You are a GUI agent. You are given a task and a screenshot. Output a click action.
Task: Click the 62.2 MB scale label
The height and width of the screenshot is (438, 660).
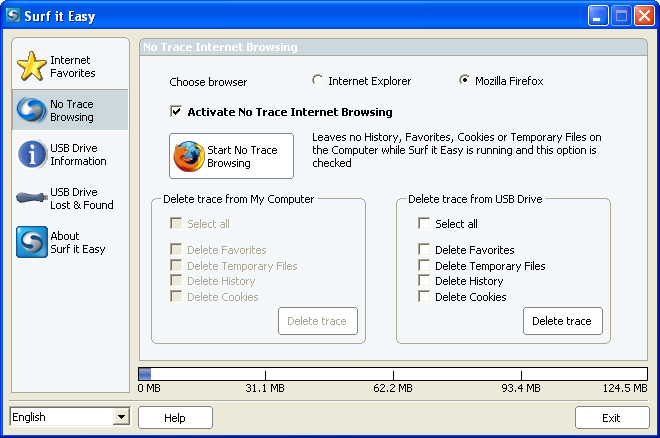tap(393, 388)
